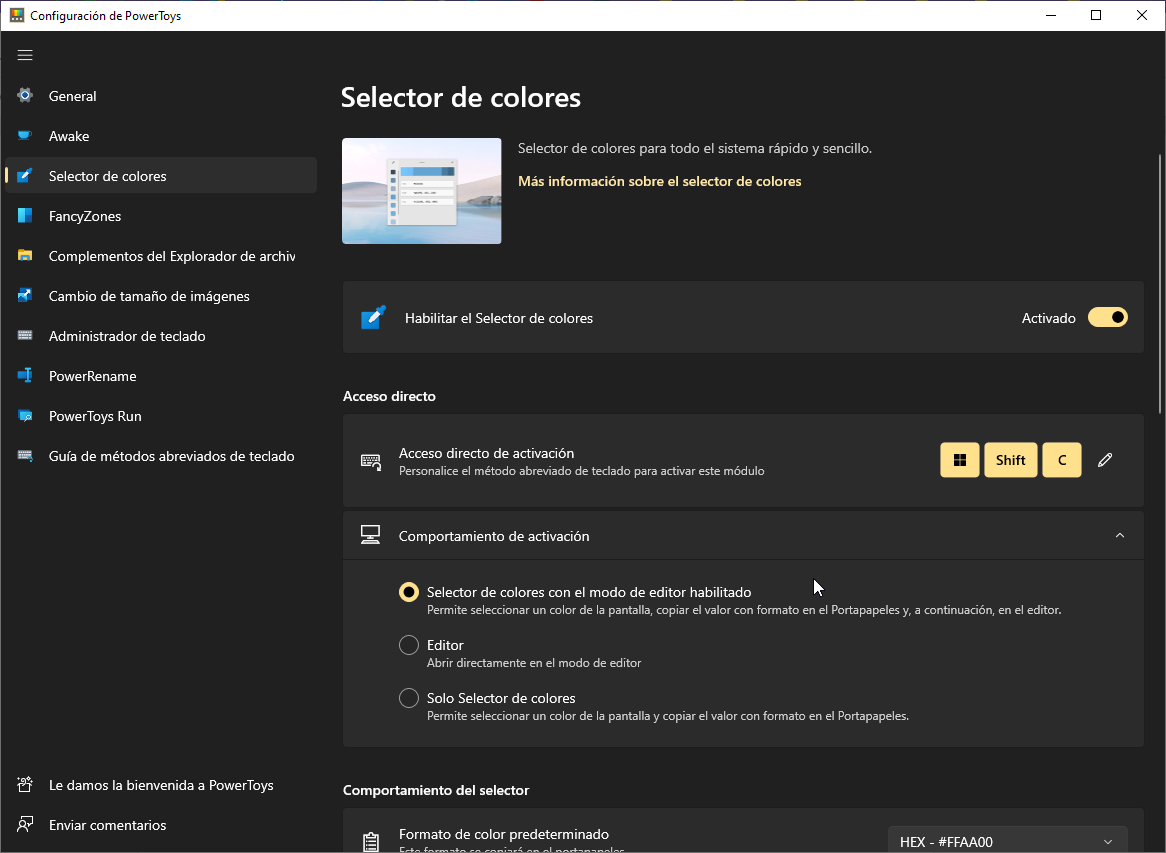Disable the Habilitar el Selector de colores toggle
The width and height of the screenshot is (1166, 853).
pos(1107,317)
